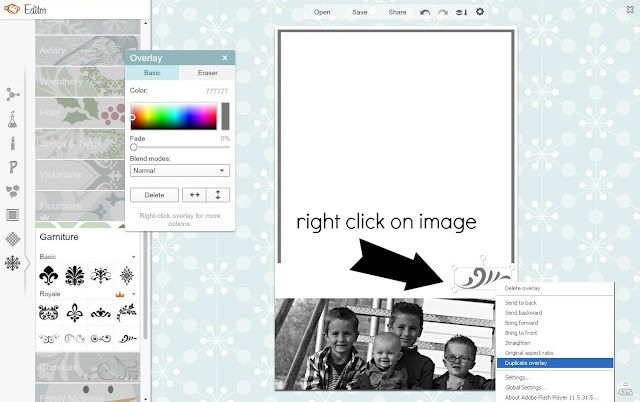Add the third Royale flourish overlay

point(101,313)
